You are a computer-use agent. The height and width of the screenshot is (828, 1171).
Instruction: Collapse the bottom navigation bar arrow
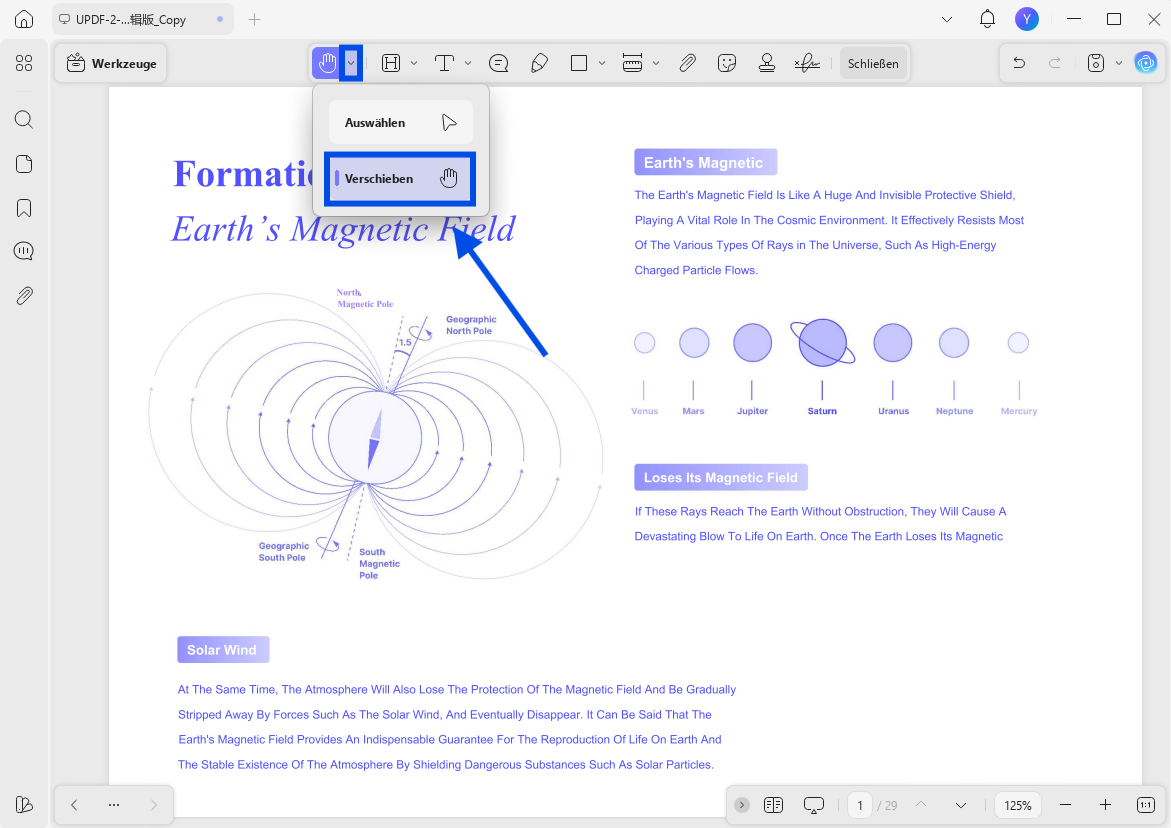[742, 805]
